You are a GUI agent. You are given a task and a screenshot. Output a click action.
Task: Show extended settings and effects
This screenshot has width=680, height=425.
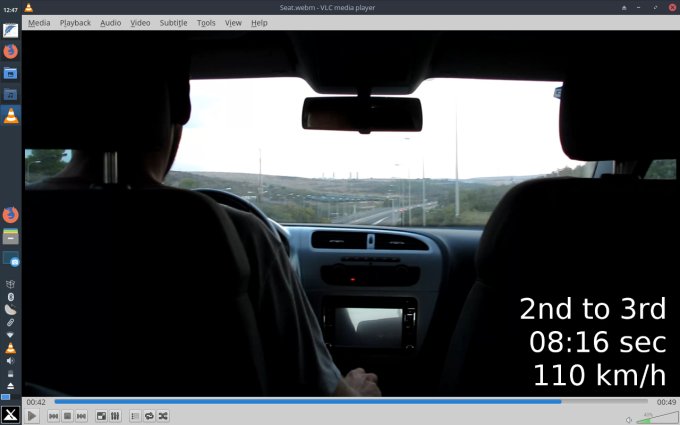[115, 416]
